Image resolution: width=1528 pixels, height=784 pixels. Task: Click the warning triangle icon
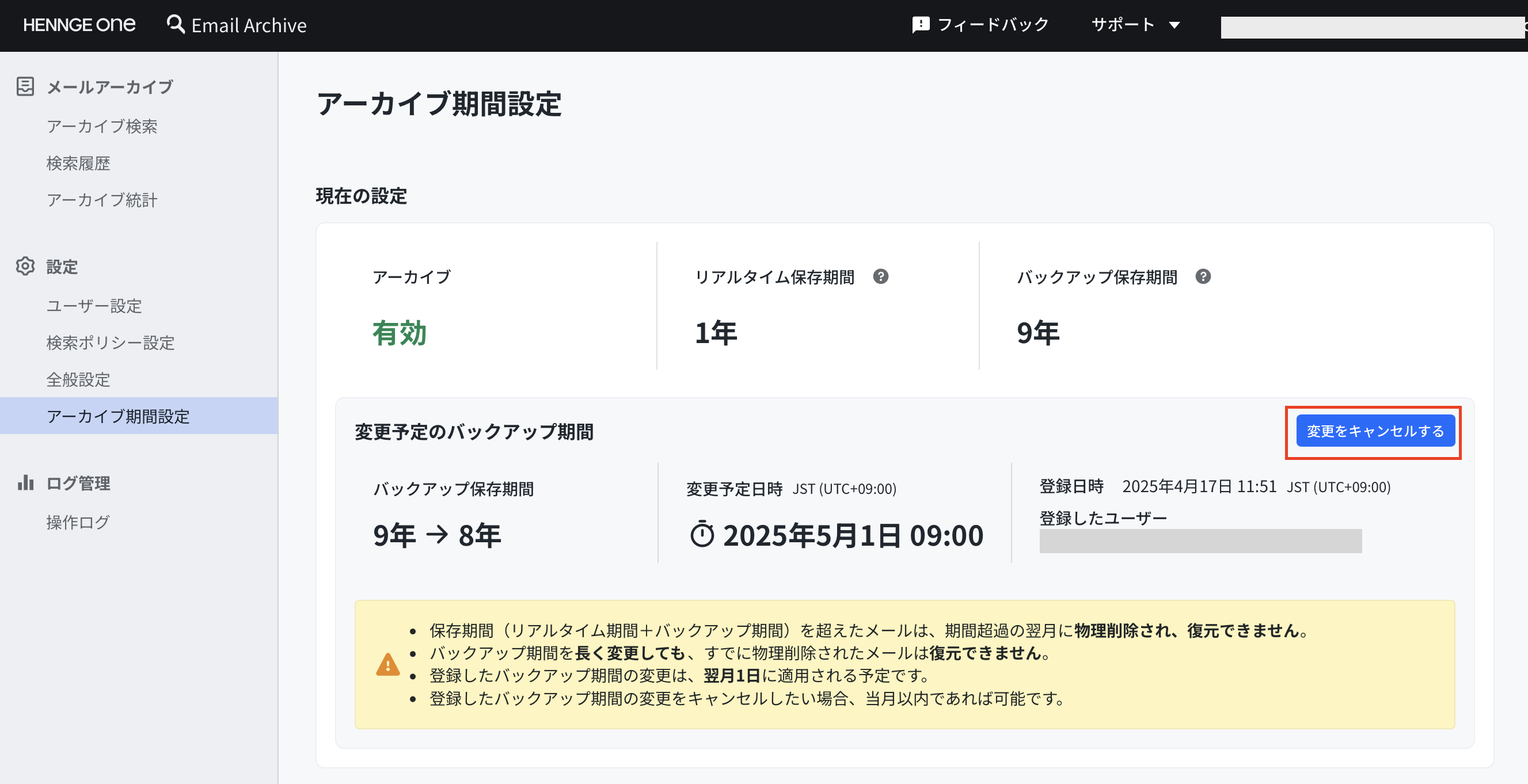pyautogui.click(x=388, y=664)
